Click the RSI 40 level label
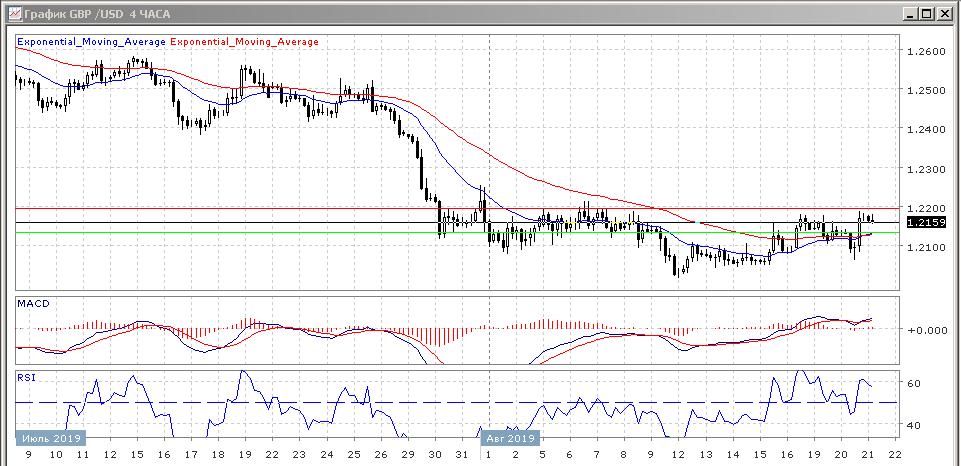The width and height of the screenshot is (961, 466). [x=913, y=426]
